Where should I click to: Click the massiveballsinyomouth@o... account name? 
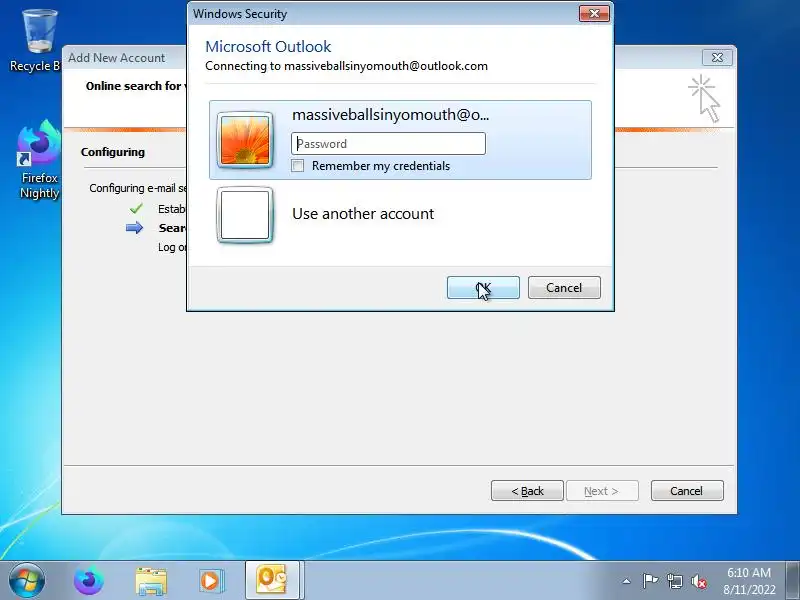point(390,115)
